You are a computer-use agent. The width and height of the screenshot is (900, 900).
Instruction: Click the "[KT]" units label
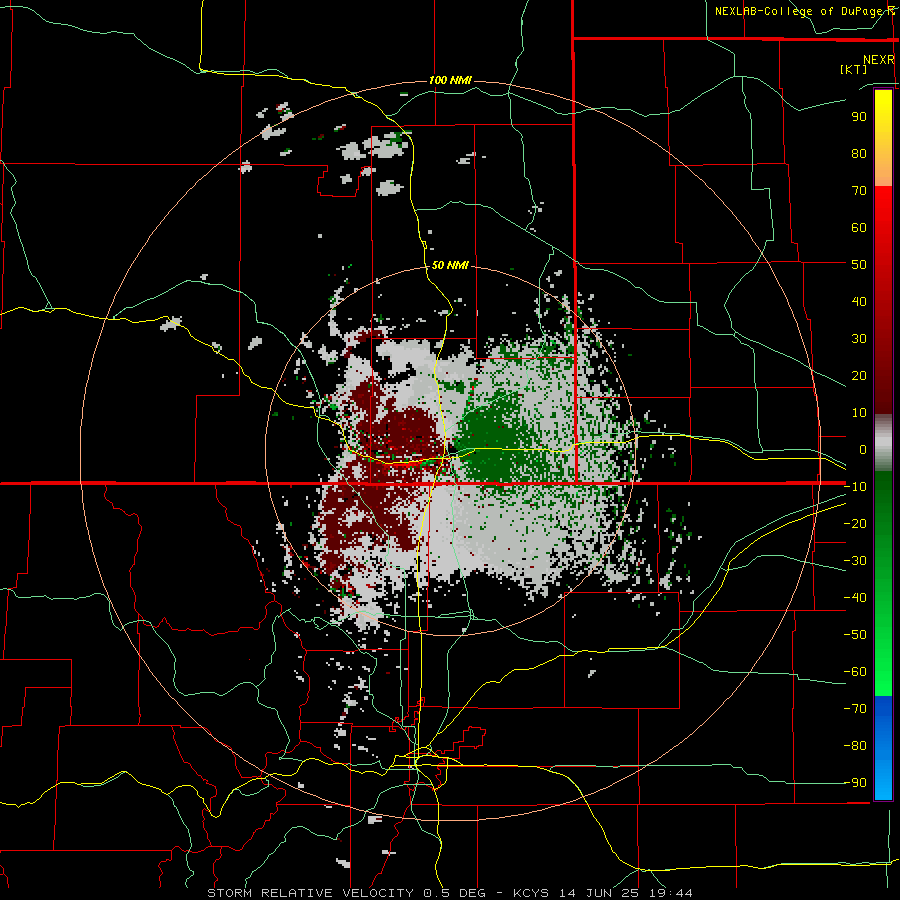coord(854,69)
